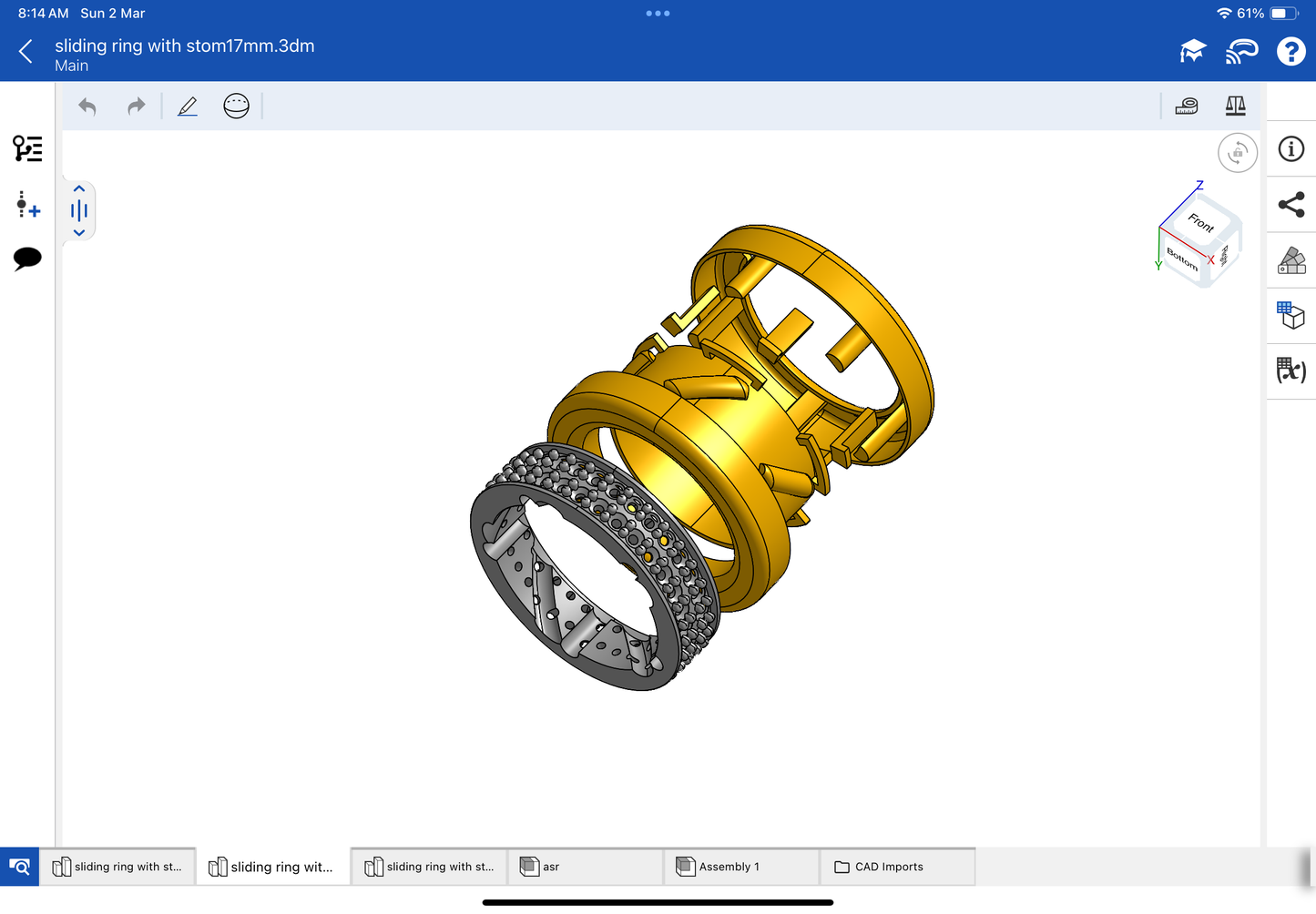This screenshot has width=1316, height=914.
Task: Open the Learning Center graduation cap
Action: click(x=1192, y=52)
